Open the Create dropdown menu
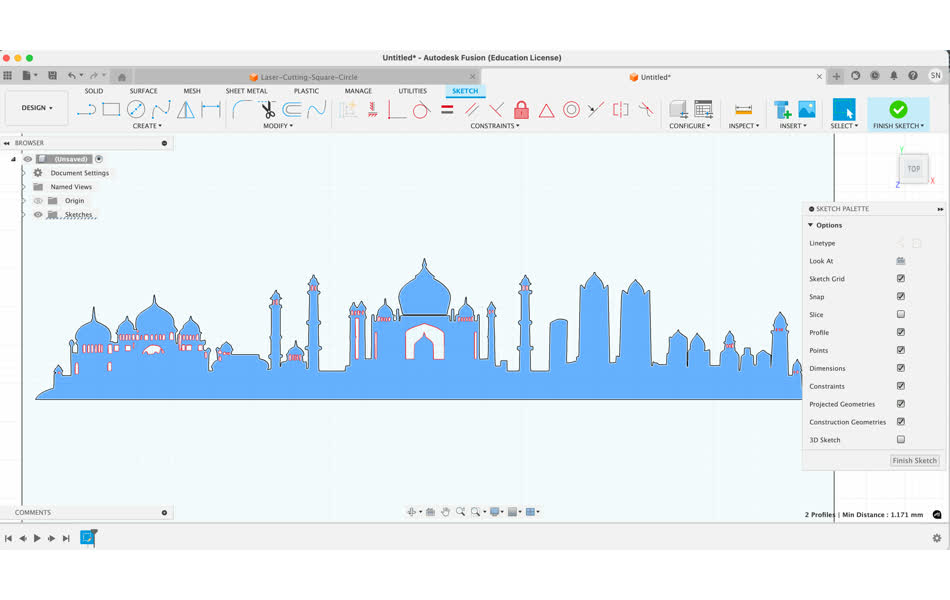This screenshot has height=600, width=950. coord(147,126)
